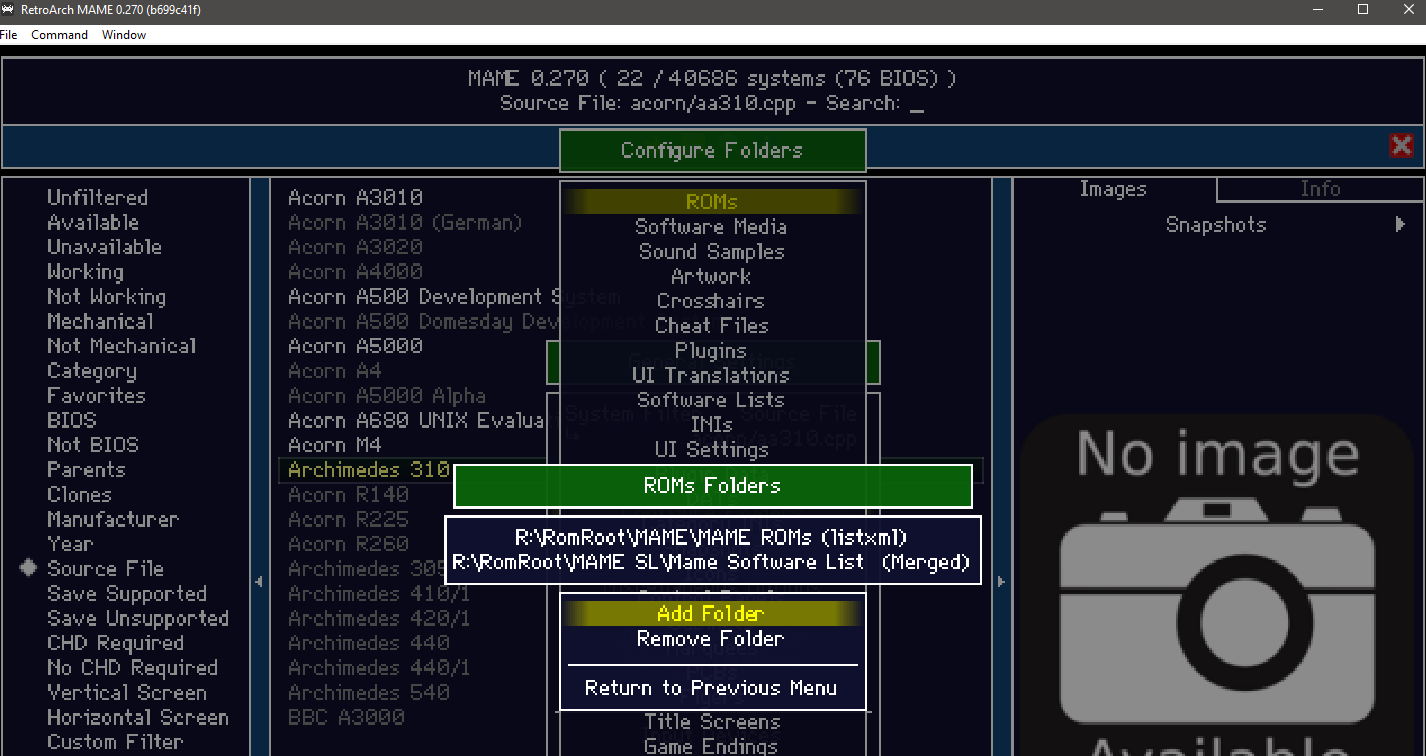Select Acorn M4 system
The height and width of the screenshot is (756, 1426).
point(334,445)
